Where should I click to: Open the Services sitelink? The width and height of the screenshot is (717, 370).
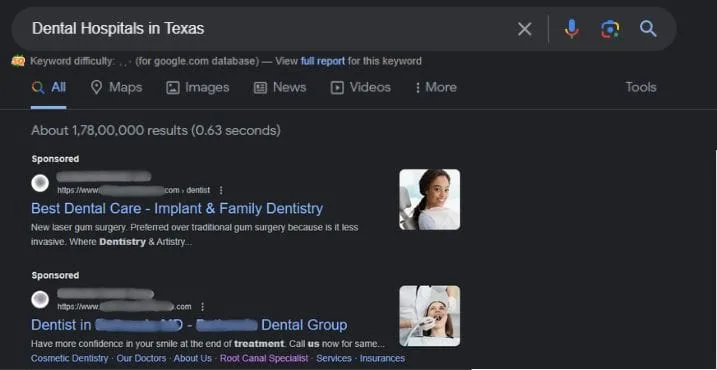pyautogui.click(x=334, y=358)
